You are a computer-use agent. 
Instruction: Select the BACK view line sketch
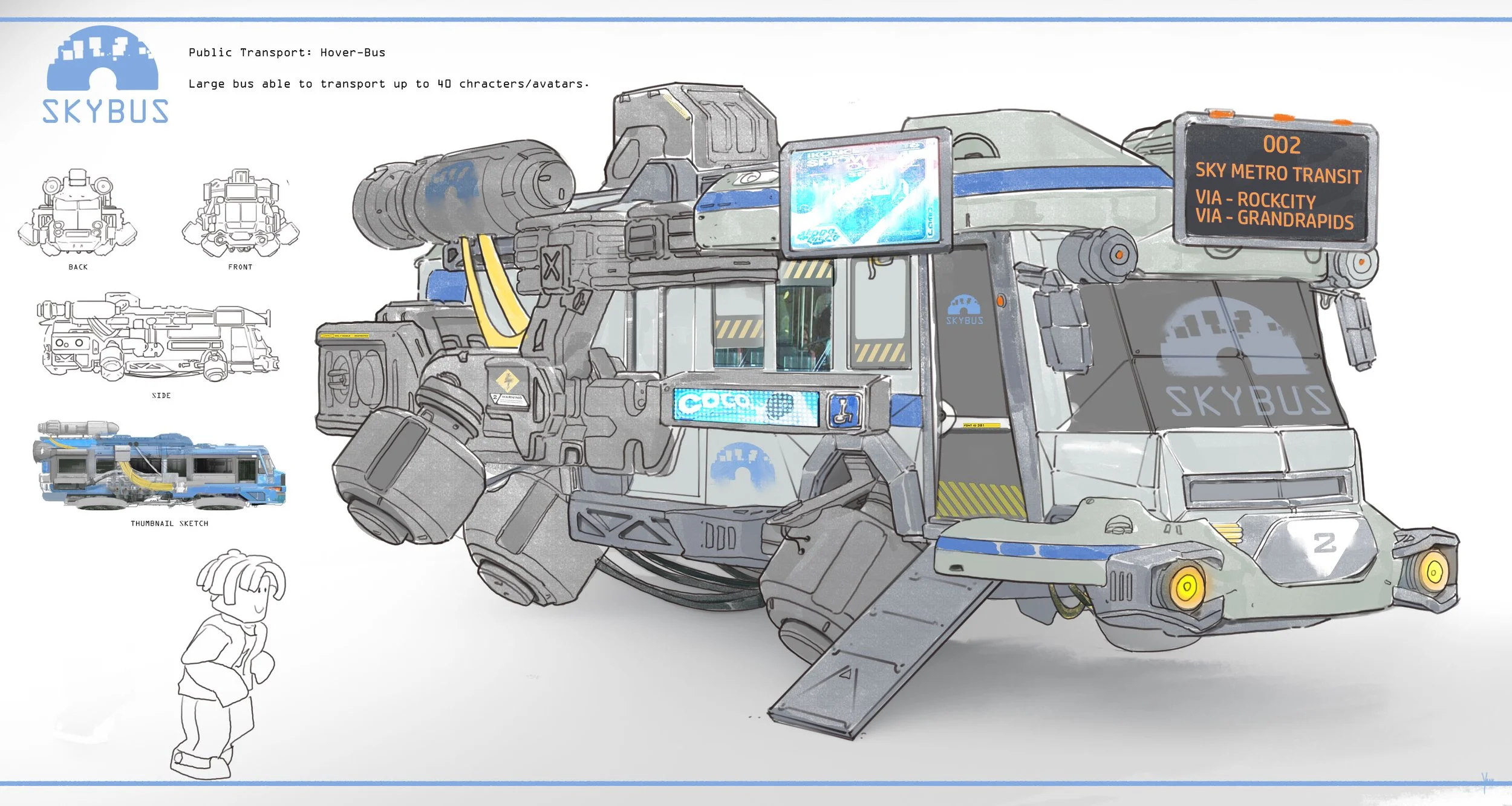(x=77, y=213)
